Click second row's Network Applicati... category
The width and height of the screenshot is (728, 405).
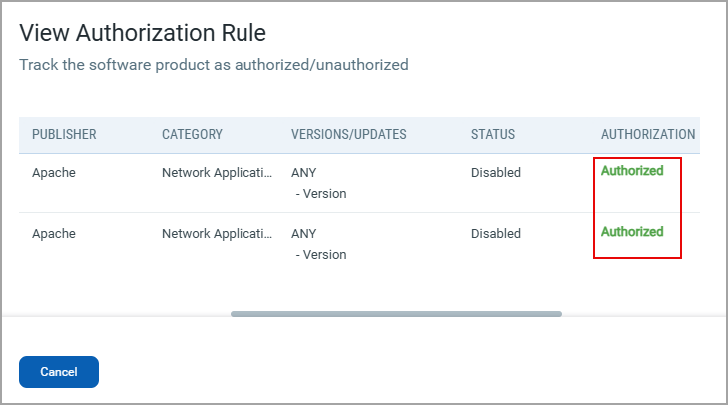(x=217, y=234)
